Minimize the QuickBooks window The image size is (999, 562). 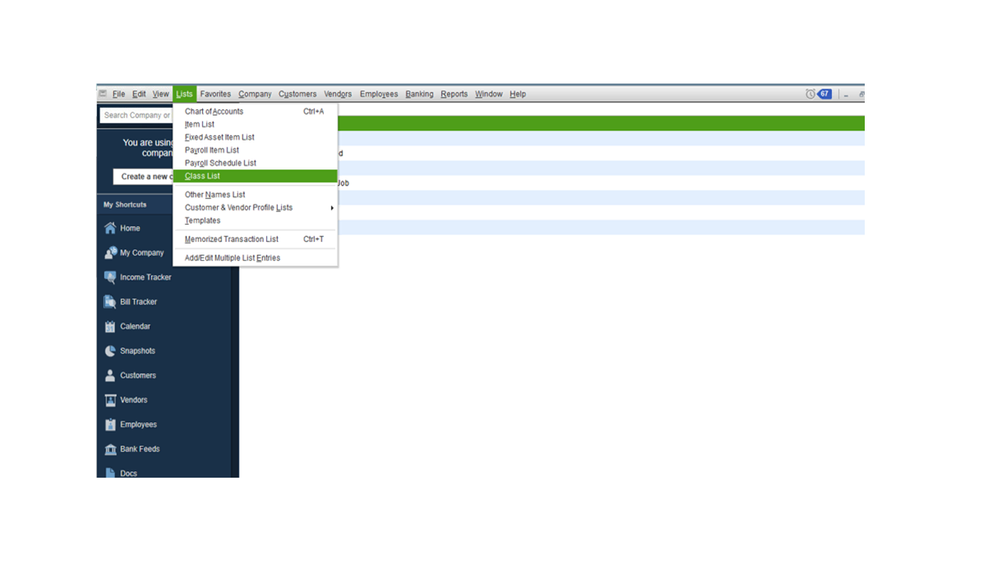[x=846, y=94]
